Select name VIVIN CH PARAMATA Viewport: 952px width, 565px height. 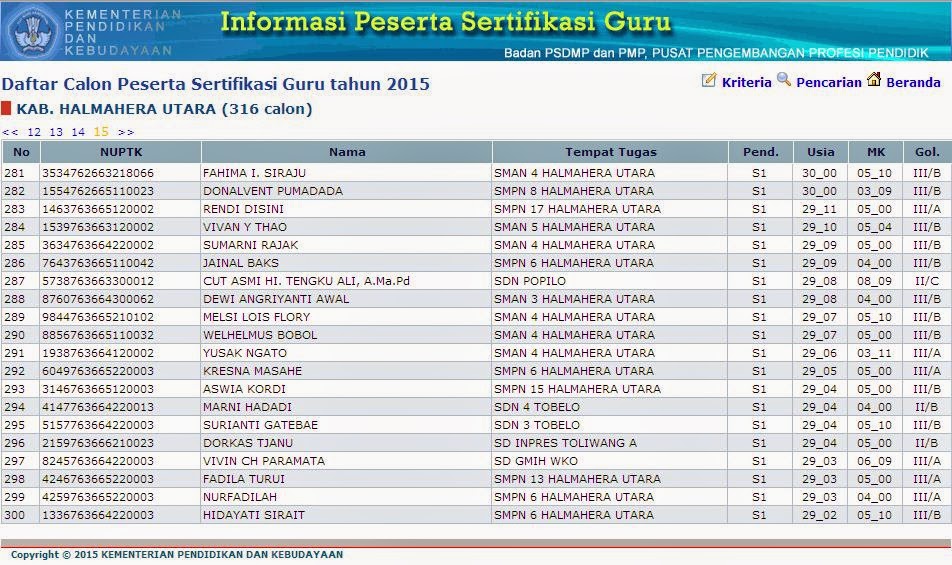[x=264, y=461]
